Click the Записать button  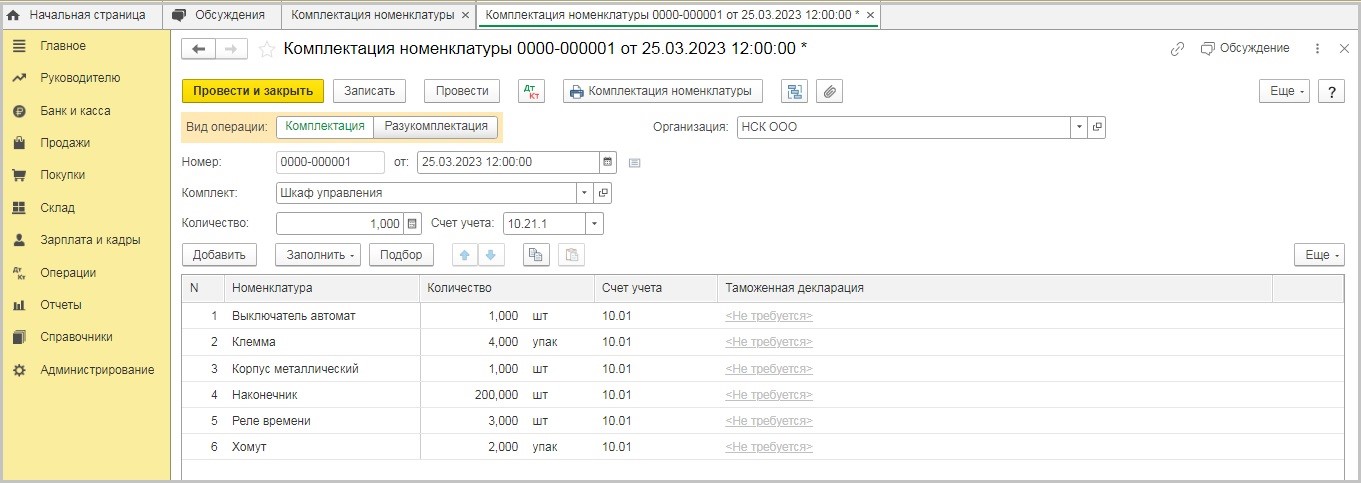click(x=370, y=91)
